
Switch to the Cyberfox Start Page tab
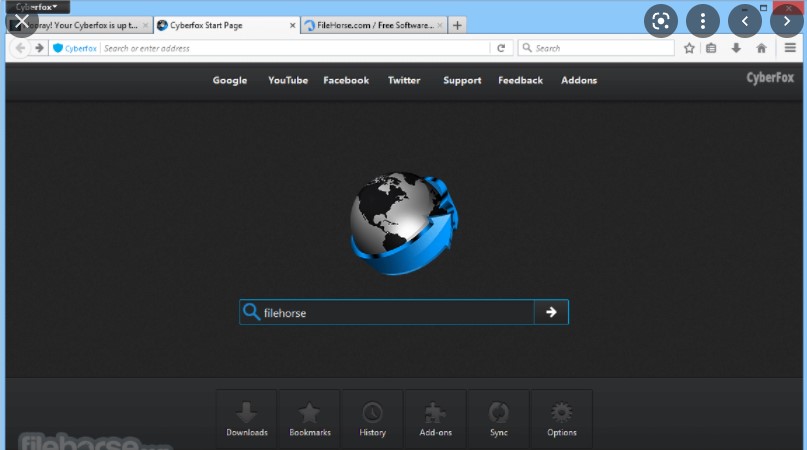[226, 25]
